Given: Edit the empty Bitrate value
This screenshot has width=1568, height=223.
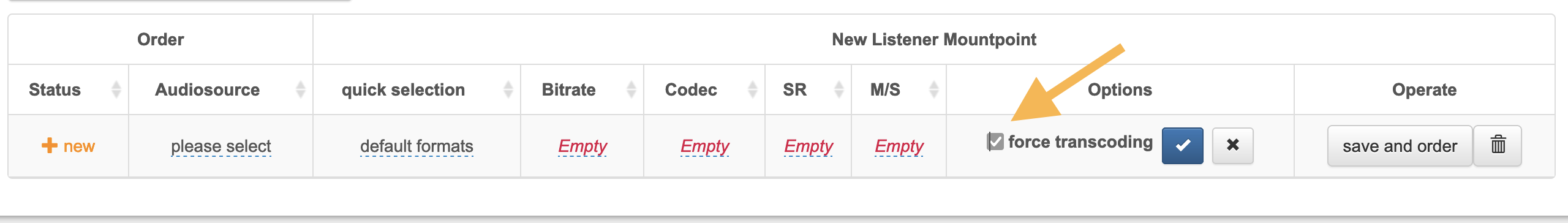Looking at the screenshot, I should click(x=582, y=146).
